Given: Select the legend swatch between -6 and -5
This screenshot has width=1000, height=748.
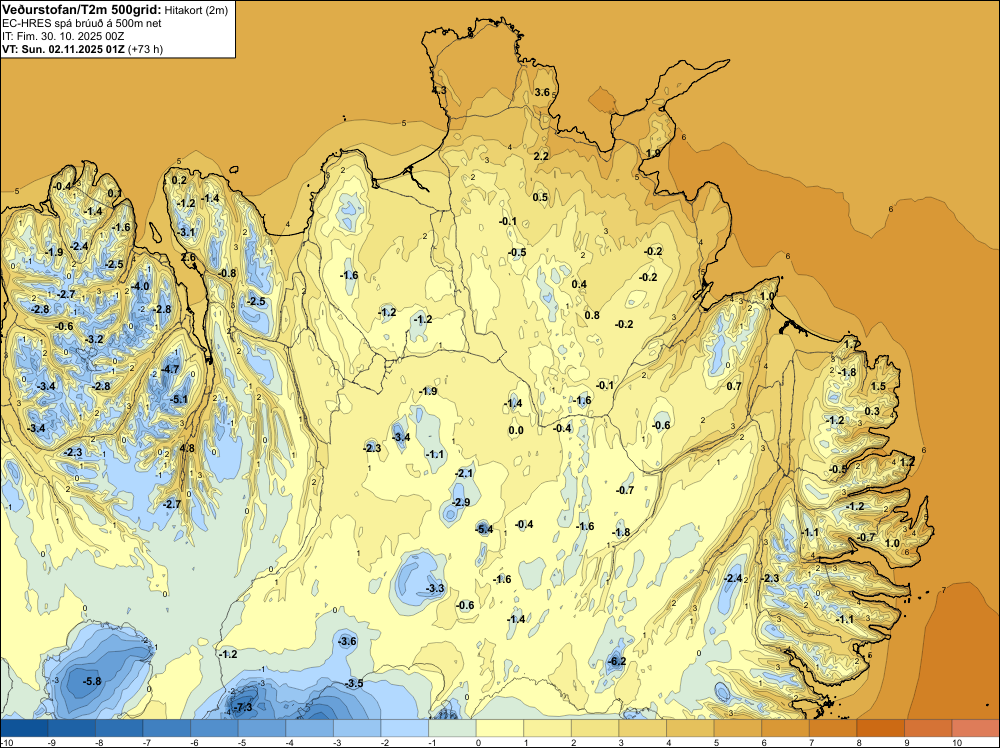Looking at the screenshot, I should (214, 728).
